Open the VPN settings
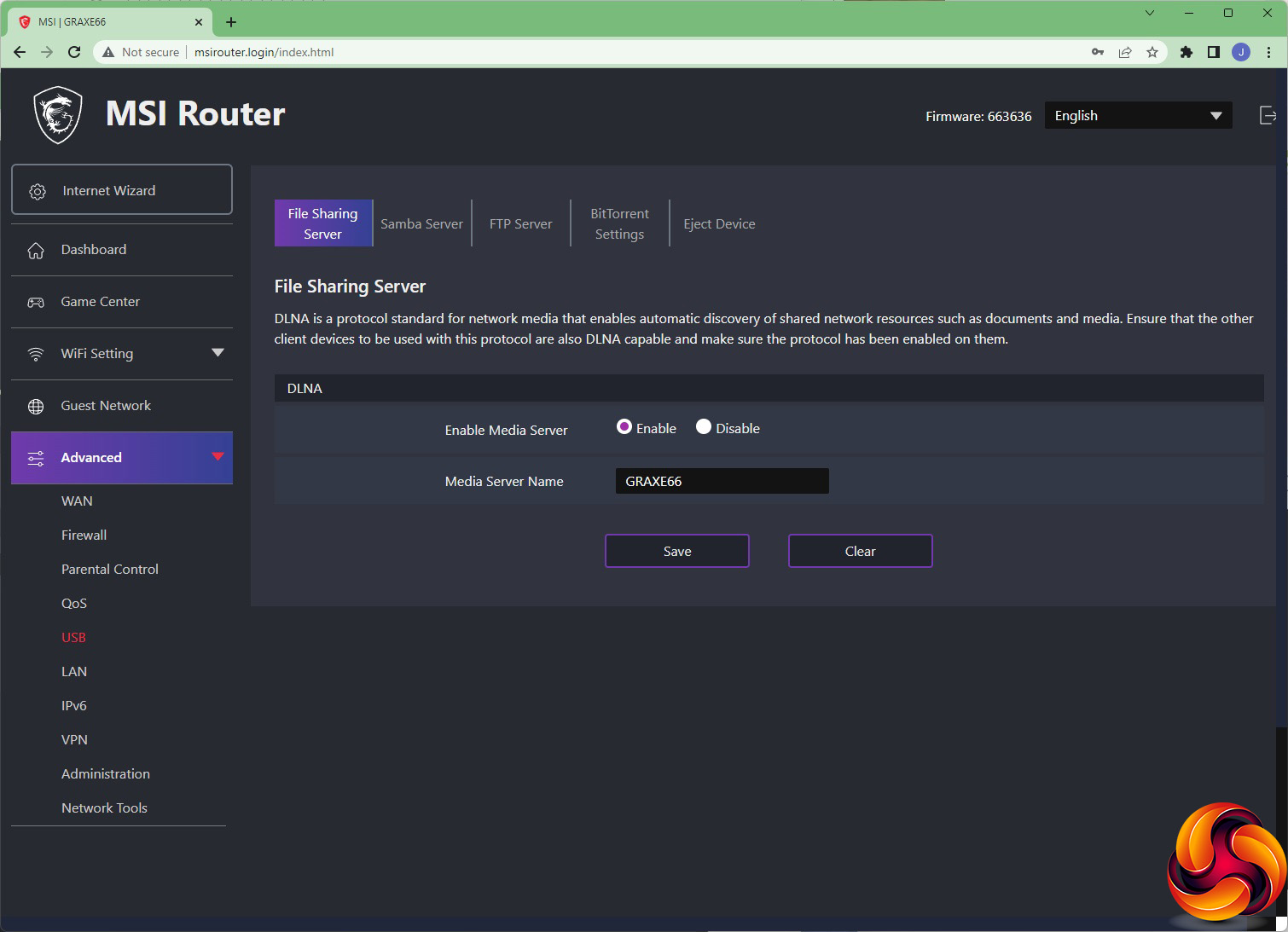 [74, 740]
